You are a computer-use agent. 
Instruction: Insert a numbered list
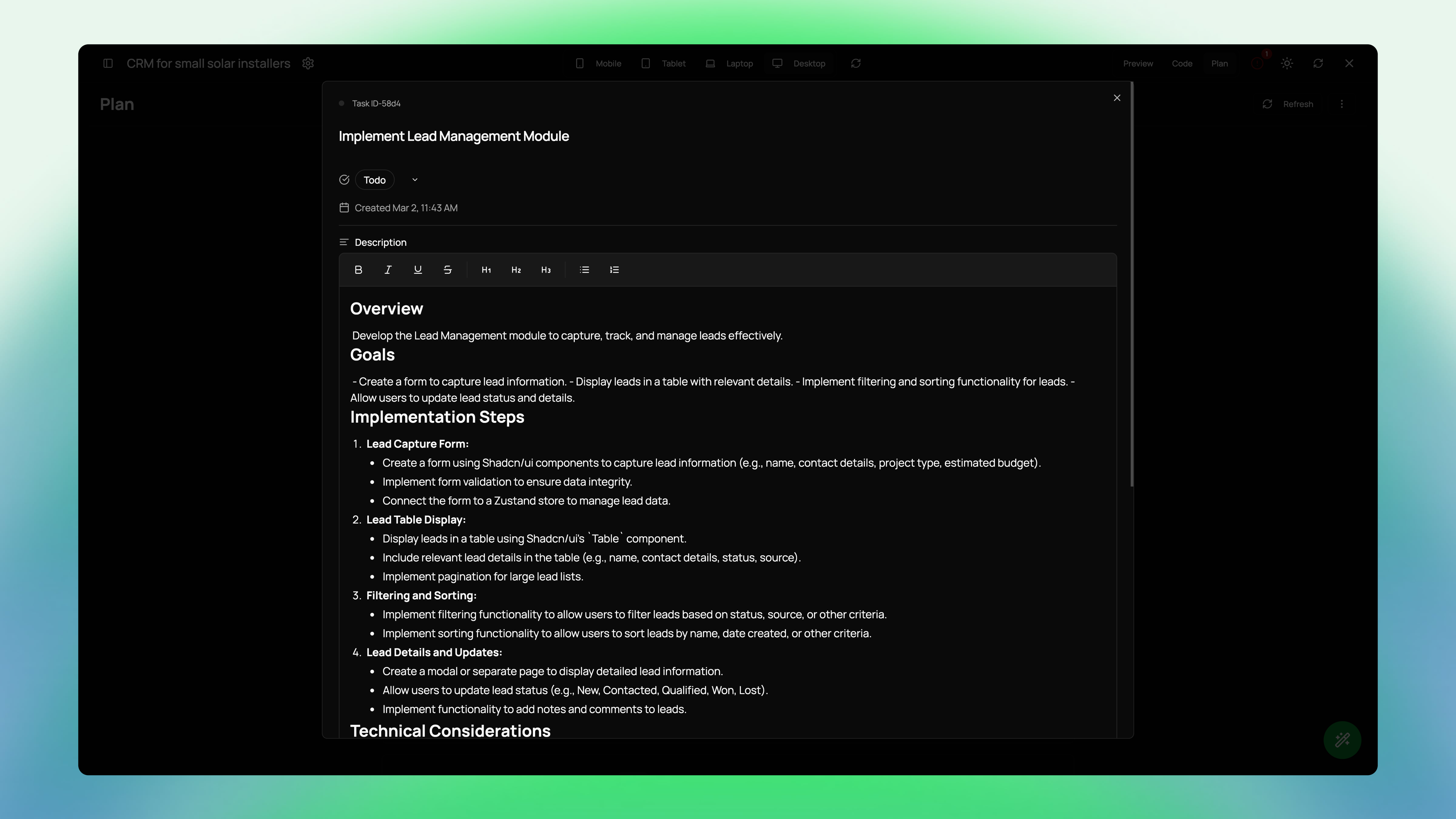(x=615, y=270)
